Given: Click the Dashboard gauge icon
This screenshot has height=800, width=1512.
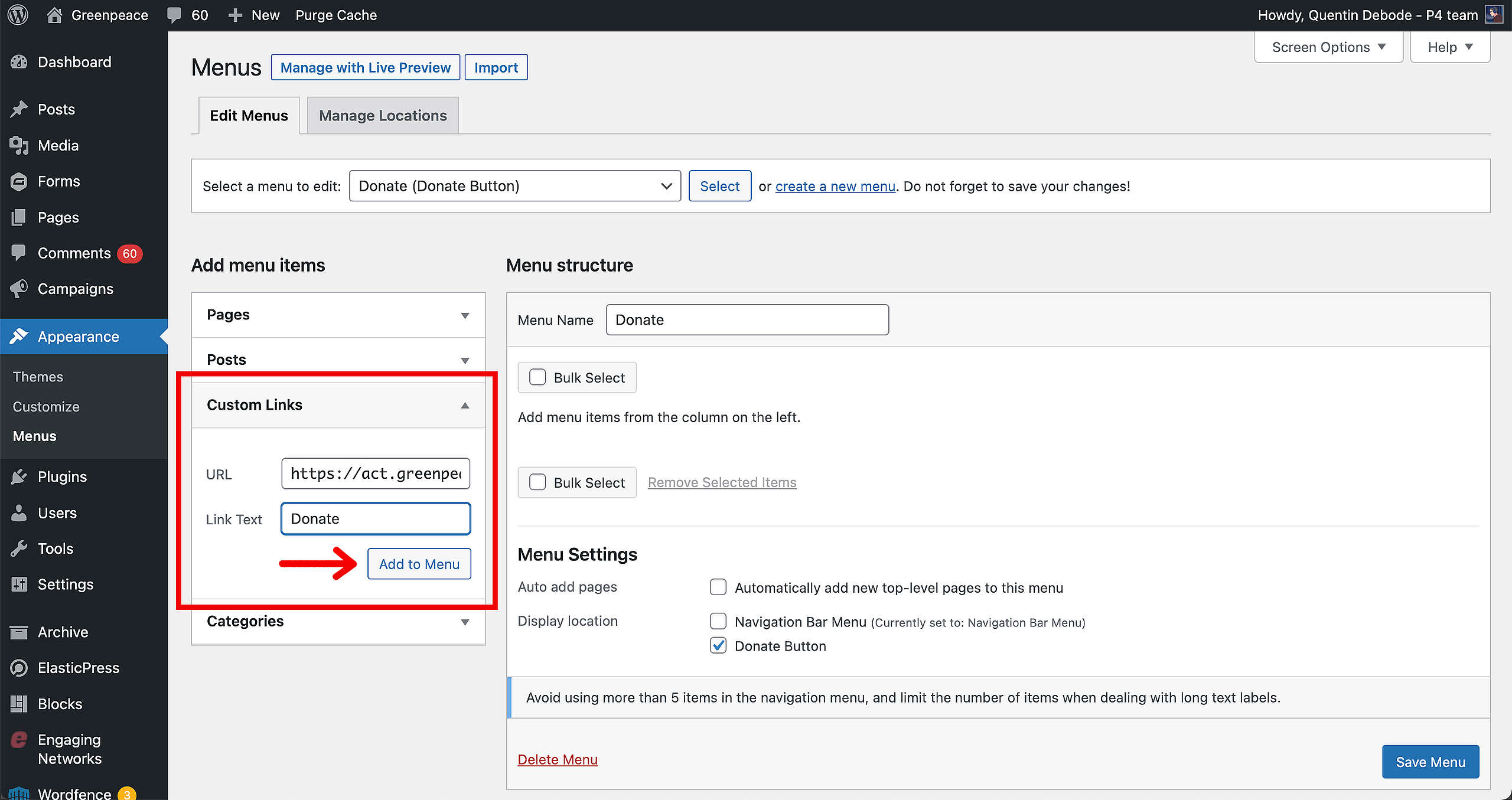Looking at the screenshot, I should point(19,62).
